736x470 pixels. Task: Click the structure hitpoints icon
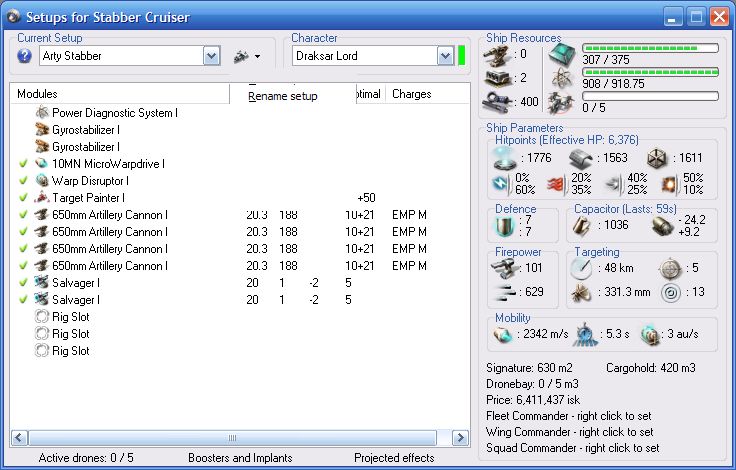(x=658, y=159)
